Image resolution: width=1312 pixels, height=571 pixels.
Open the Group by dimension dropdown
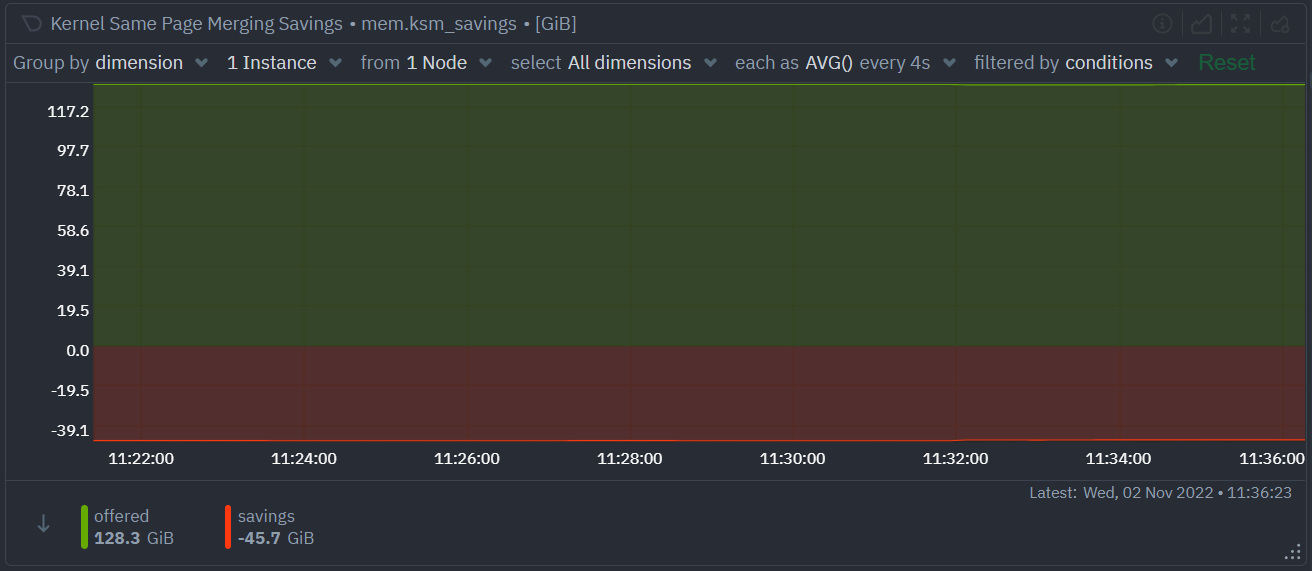click(110, 63)
